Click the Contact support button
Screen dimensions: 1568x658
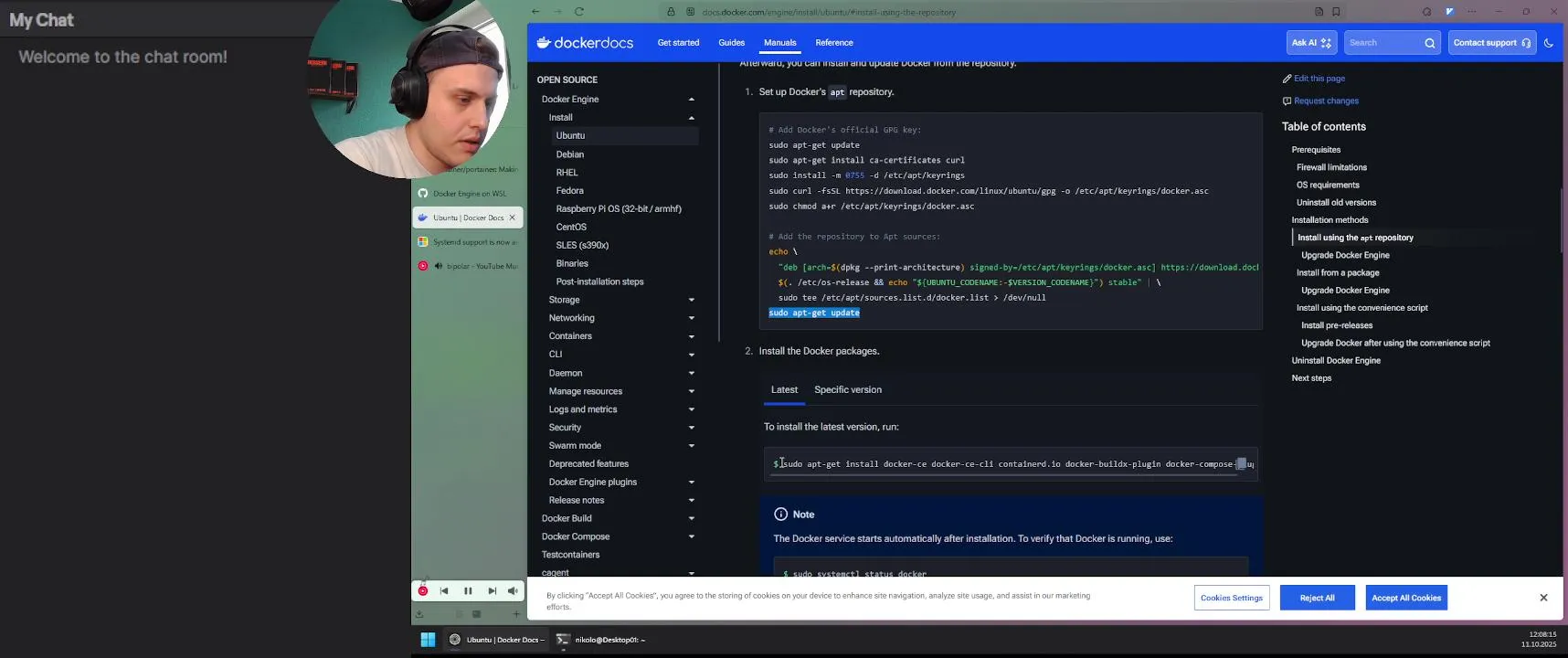pos(1491,43)
